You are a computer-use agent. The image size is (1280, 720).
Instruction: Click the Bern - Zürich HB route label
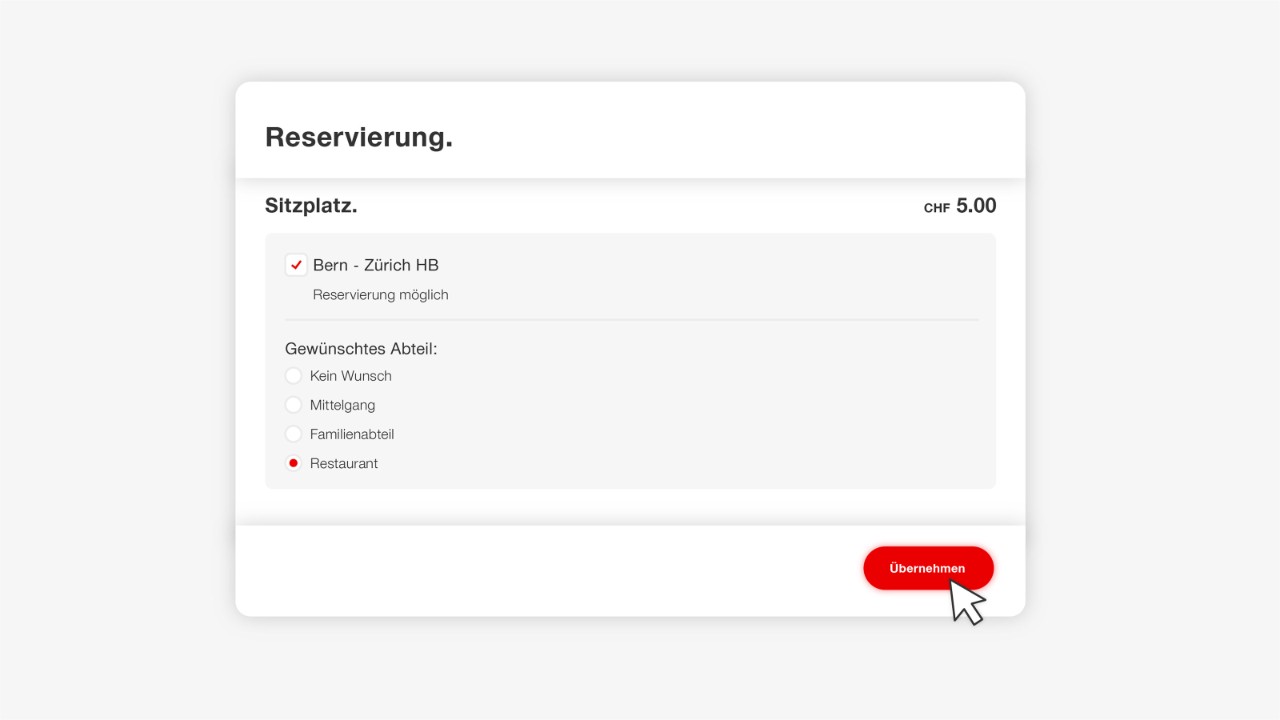click(x=376, y=265)
